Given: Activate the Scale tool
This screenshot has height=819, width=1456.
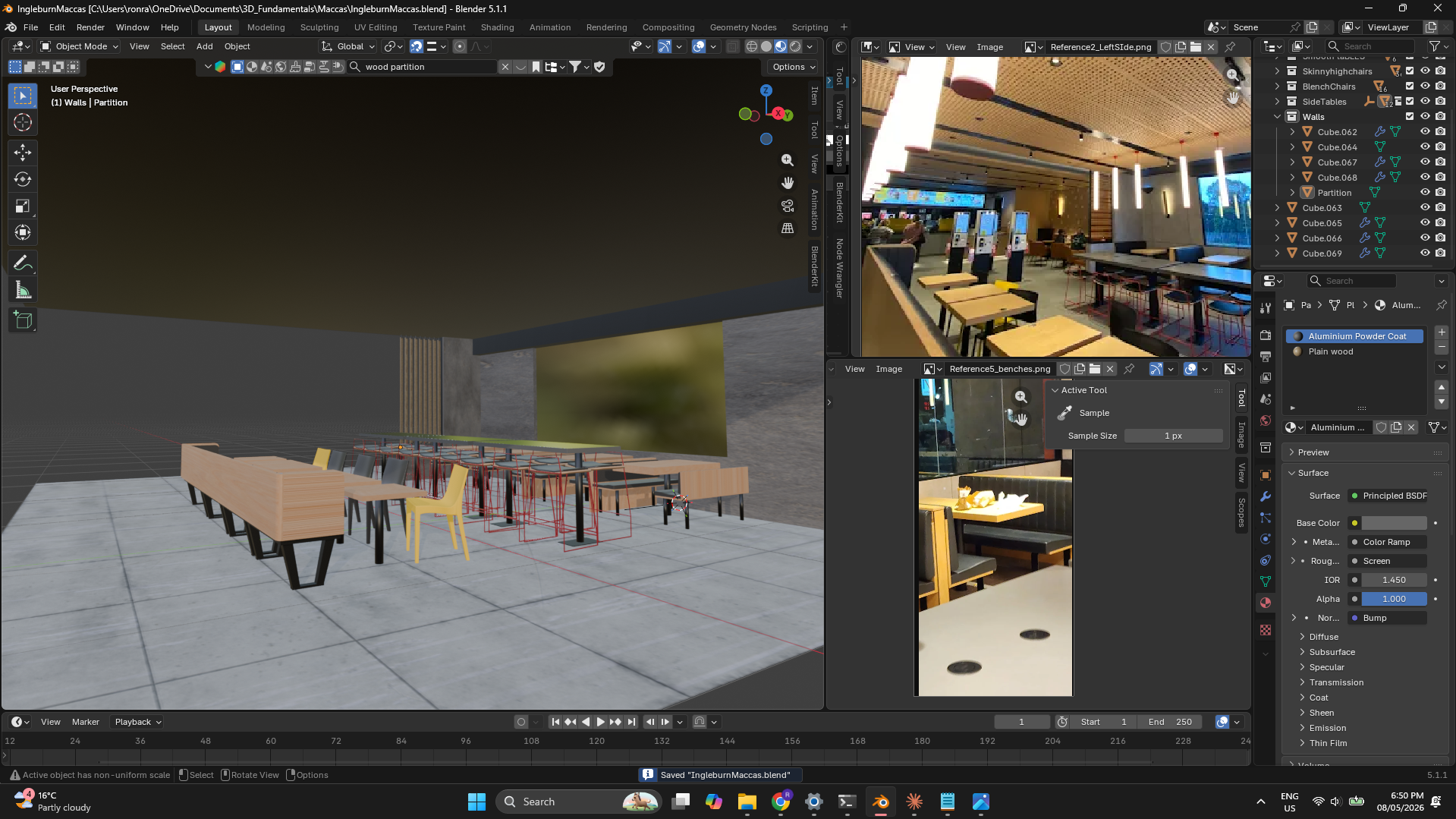Looking at the screenshot, I should point(23,206).
